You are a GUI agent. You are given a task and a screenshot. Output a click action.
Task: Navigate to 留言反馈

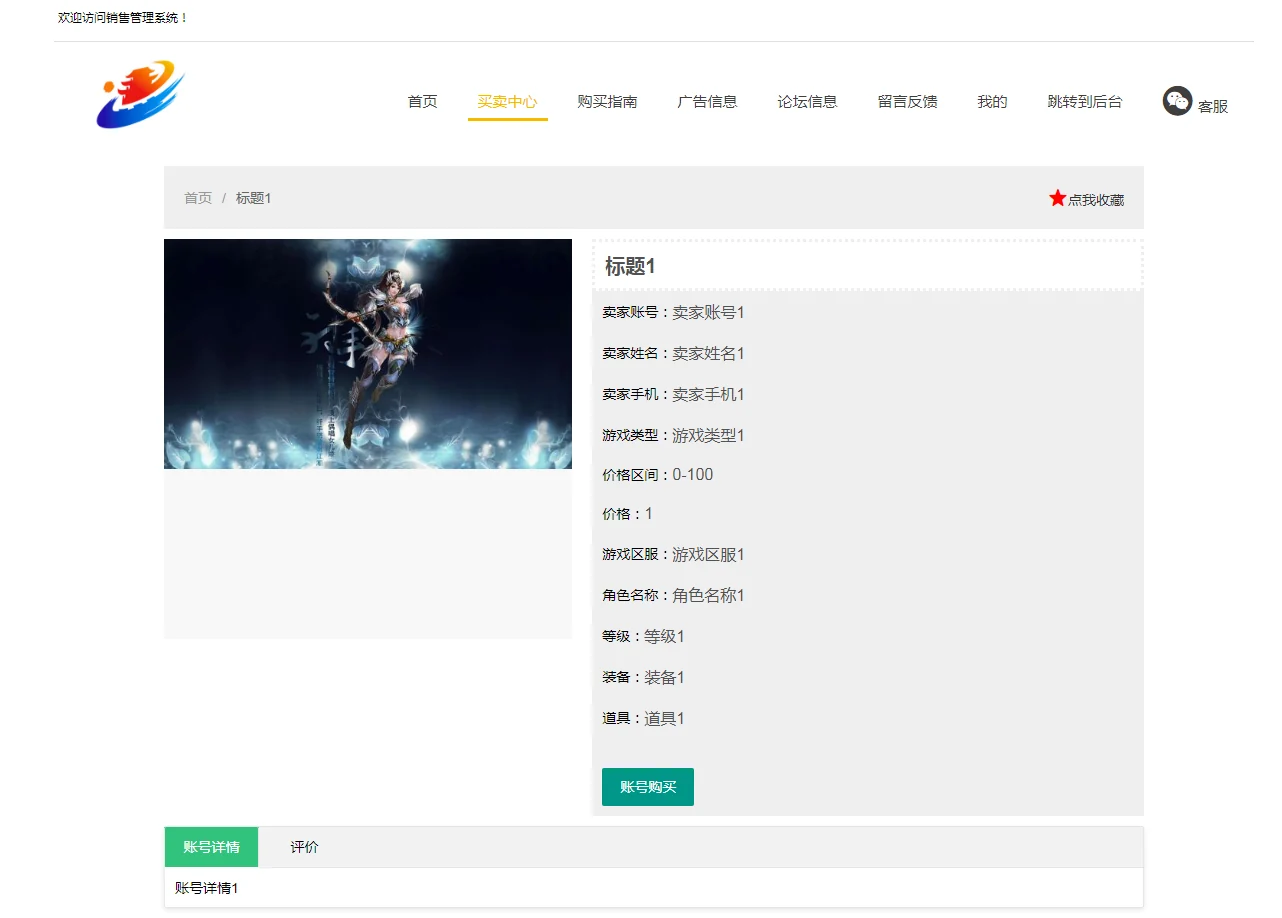(907, 101)
